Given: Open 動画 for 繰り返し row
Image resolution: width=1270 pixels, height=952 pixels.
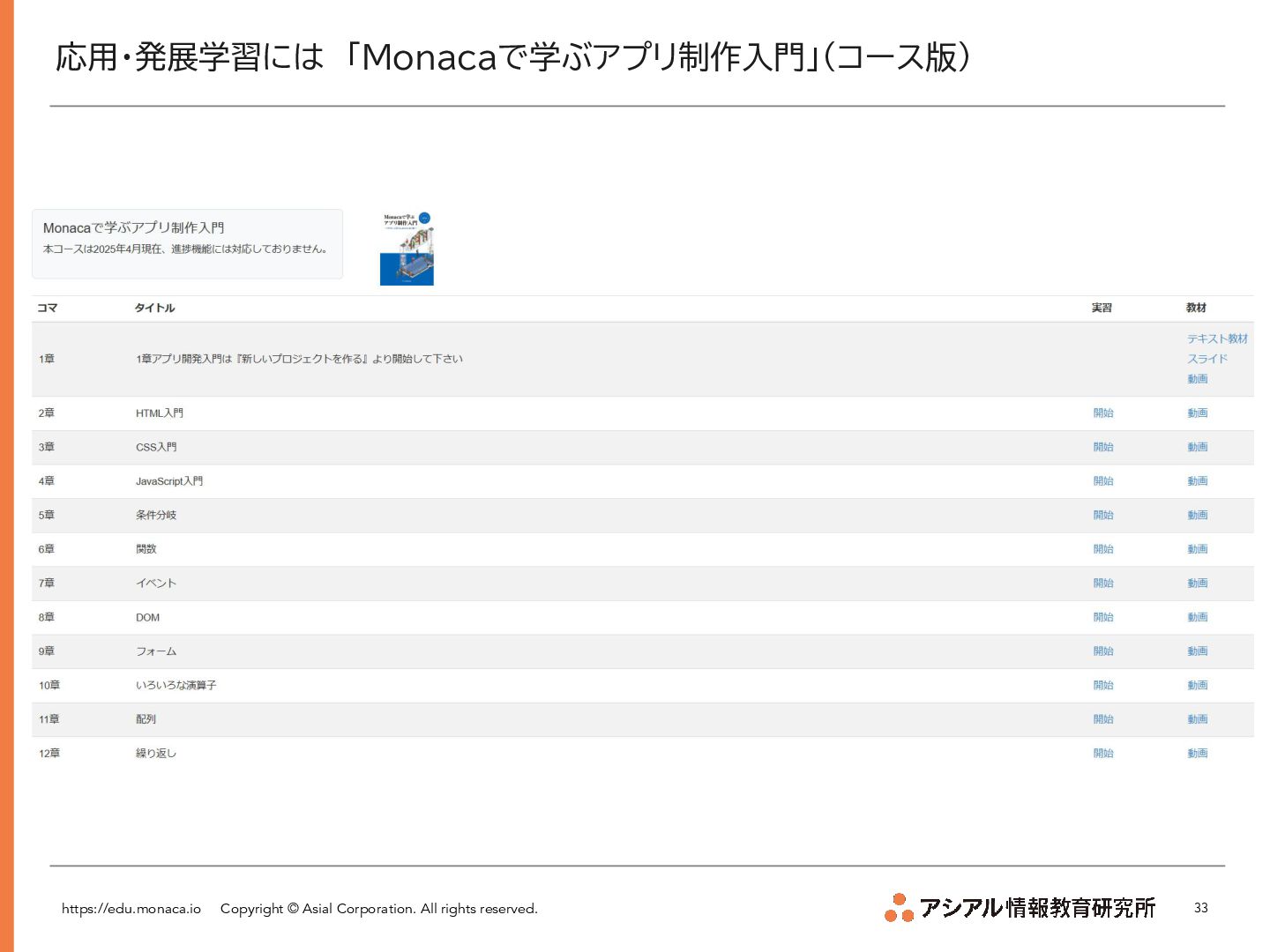Looking at the screenshot, I should [1197, 754].
